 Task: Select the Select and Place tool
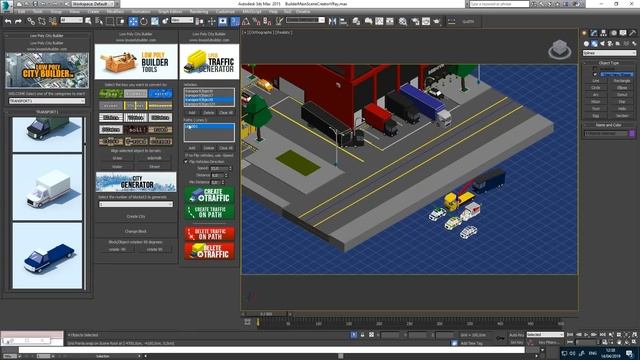[165, 21]
